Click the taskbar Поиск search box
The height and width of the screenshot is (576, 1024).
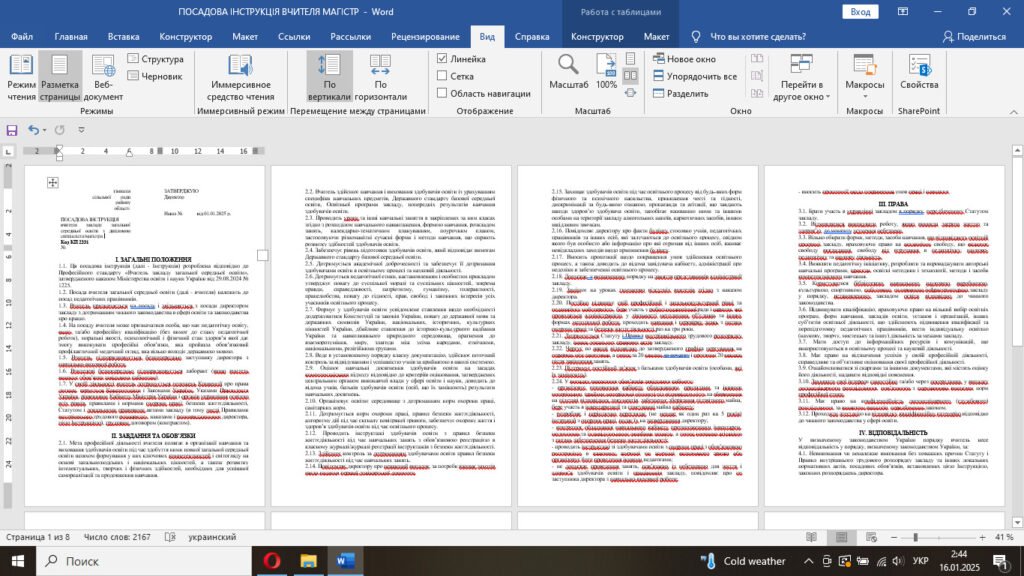tap(144, 561)
